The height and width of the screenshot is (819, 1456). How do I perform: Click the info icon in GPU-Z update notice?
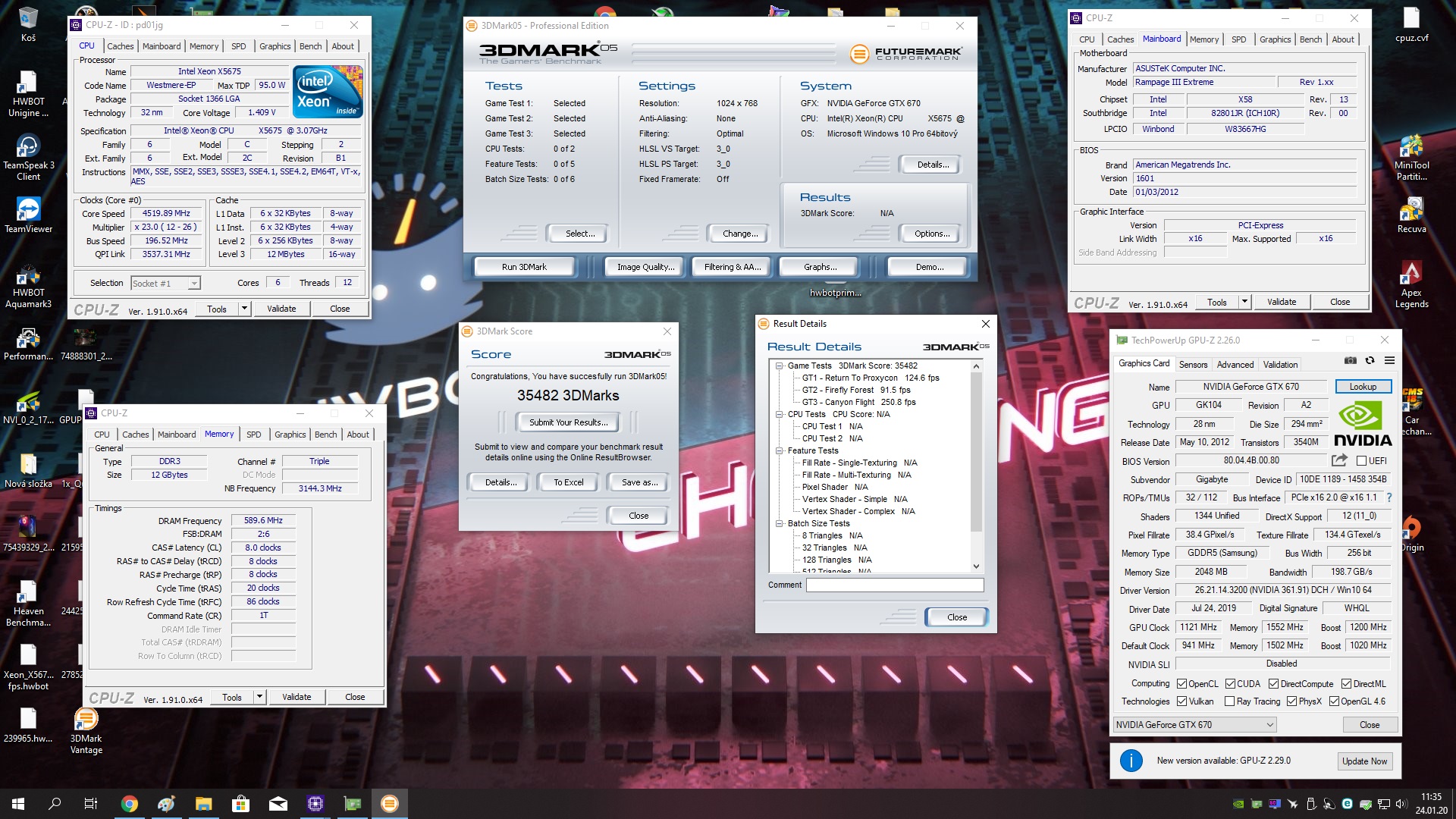[x=1131, y=761]
